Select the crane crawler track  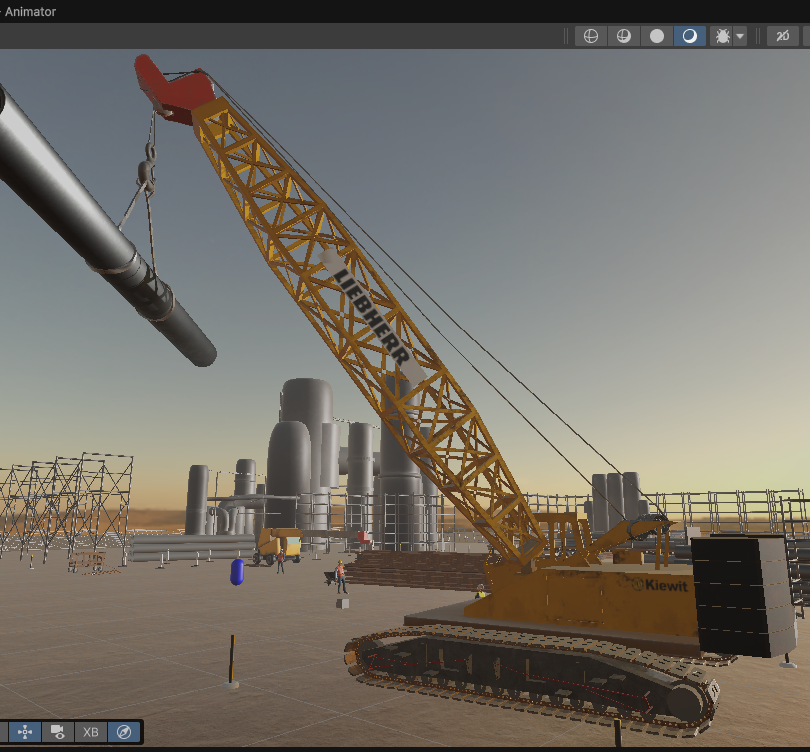tap(532, 677)
